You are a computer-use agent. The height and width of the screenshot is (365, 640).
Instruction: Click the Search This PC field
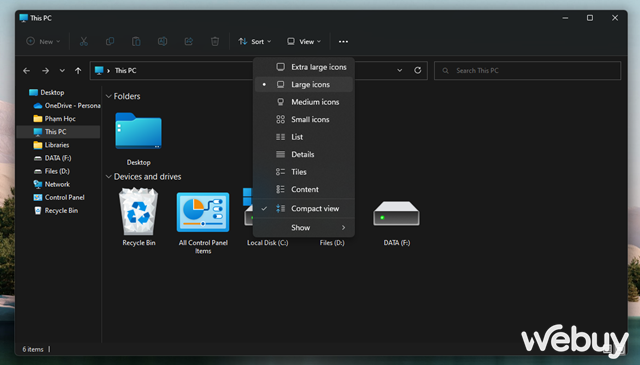[x=527, y=71]
